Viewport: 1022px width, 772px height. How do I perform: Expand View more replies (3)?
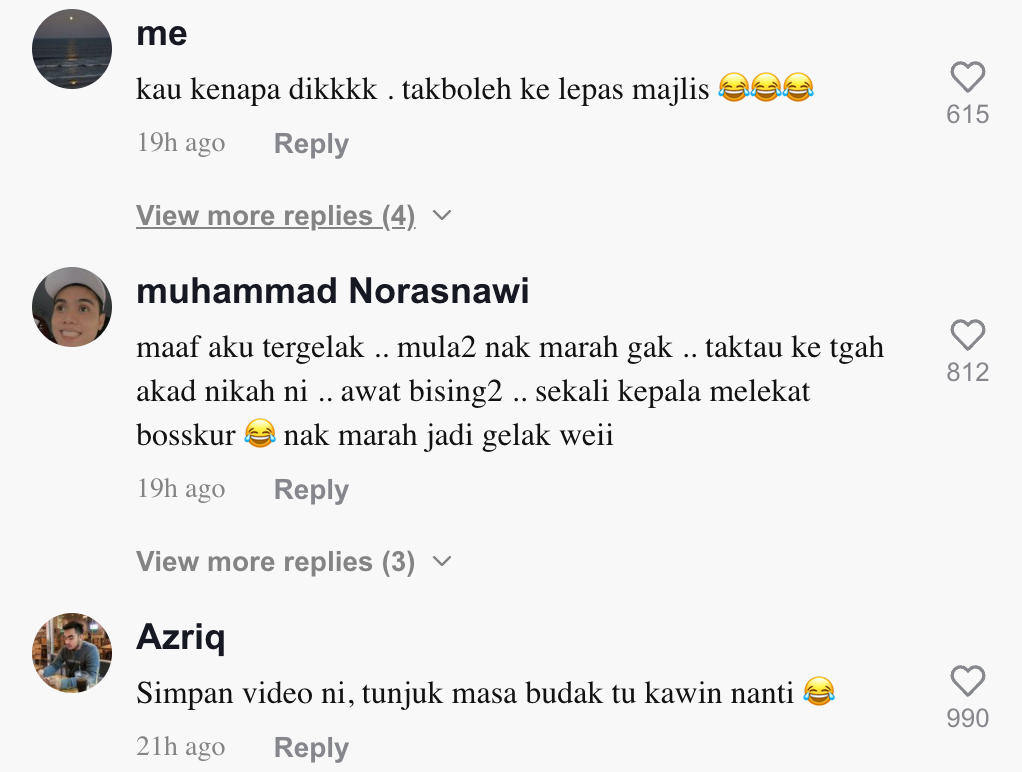pyautogui.click(x=276, y=562)
